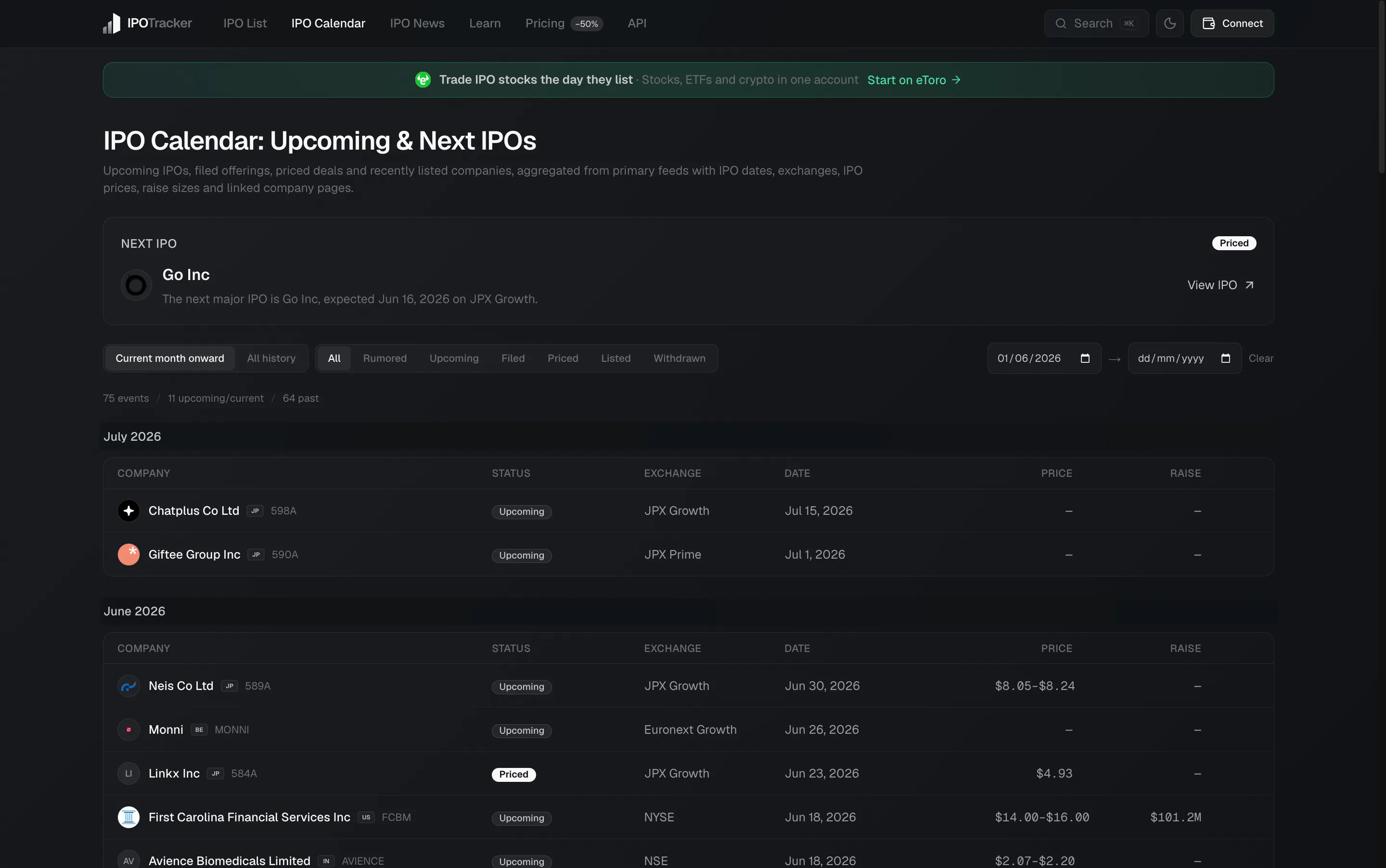1386x868 pixels.
Task: Click the View IPO arrow icon
Action: pos(1249,285)
